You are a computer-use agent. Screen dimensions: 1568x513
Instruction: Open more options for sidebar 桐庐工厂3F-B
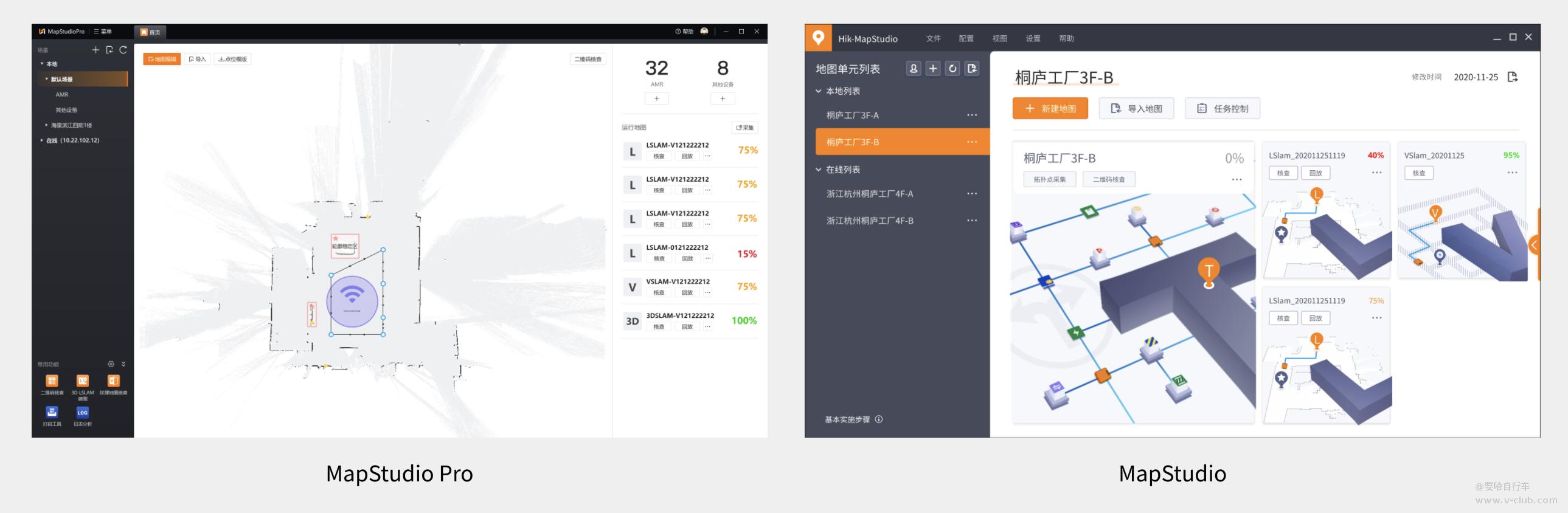[x=972, y=142]
